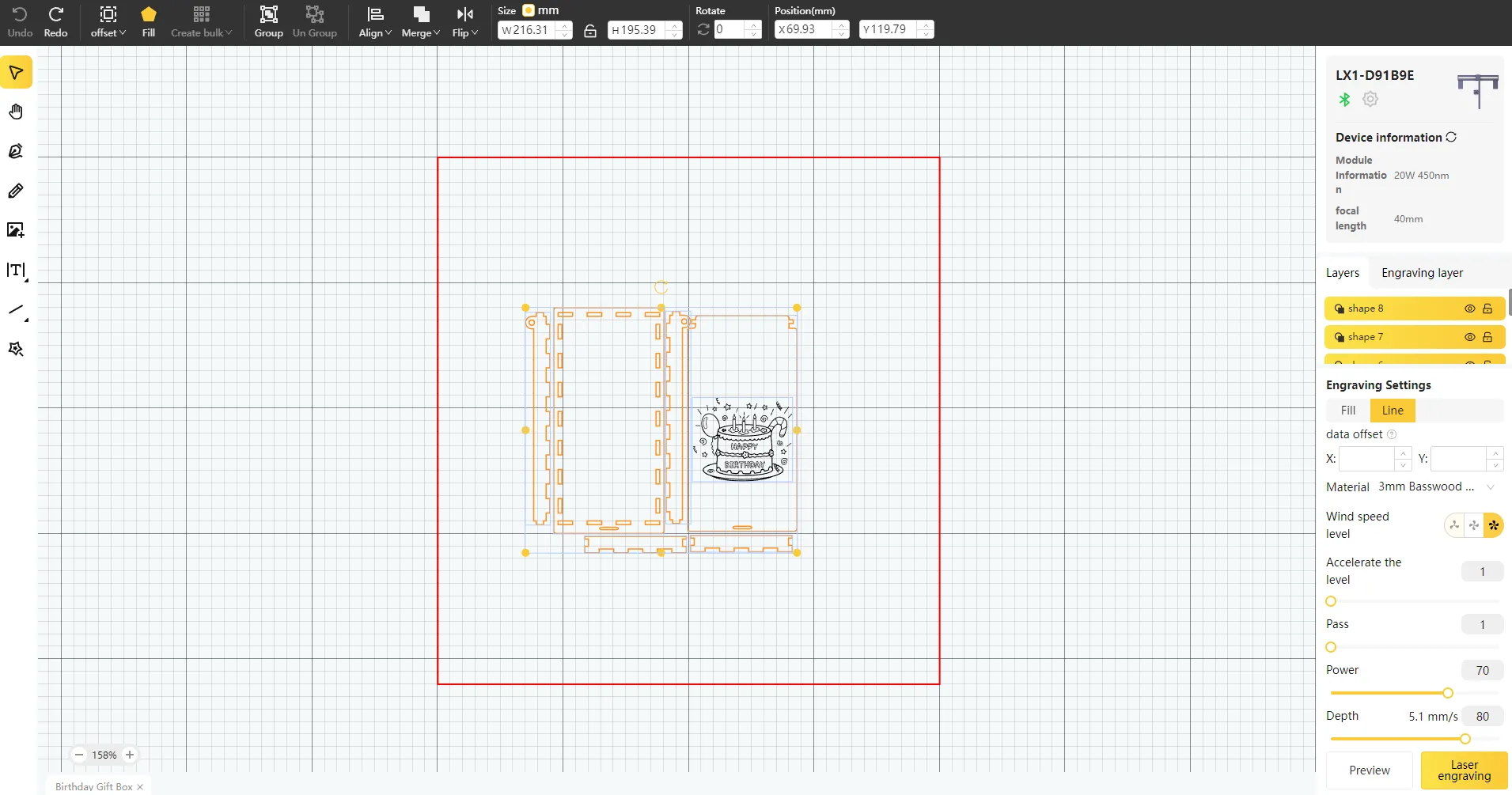Activate the hand pan tool
The height and width of the screenshot is (795, 1512).
[16, 112]
